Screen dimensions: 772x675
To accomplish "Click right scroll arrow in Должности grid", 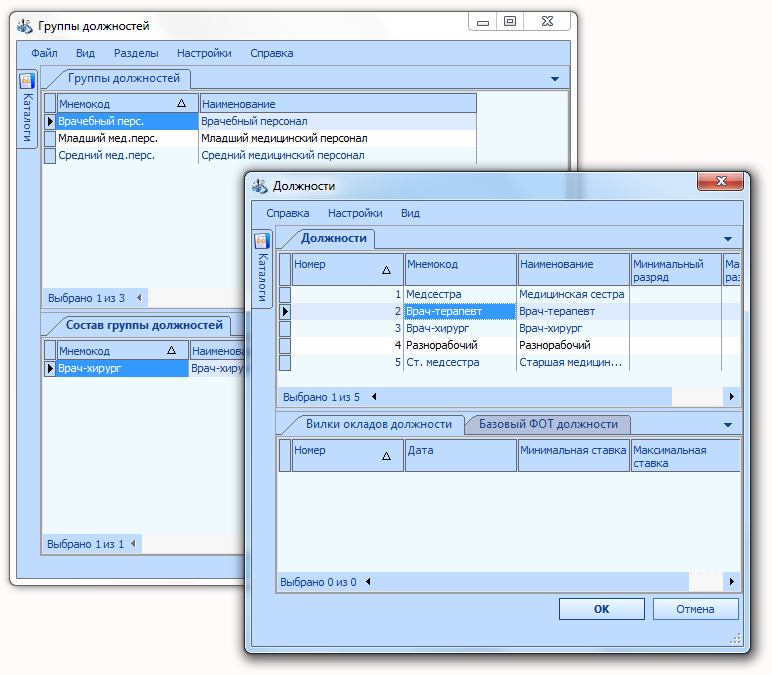I will coord(732,397).
